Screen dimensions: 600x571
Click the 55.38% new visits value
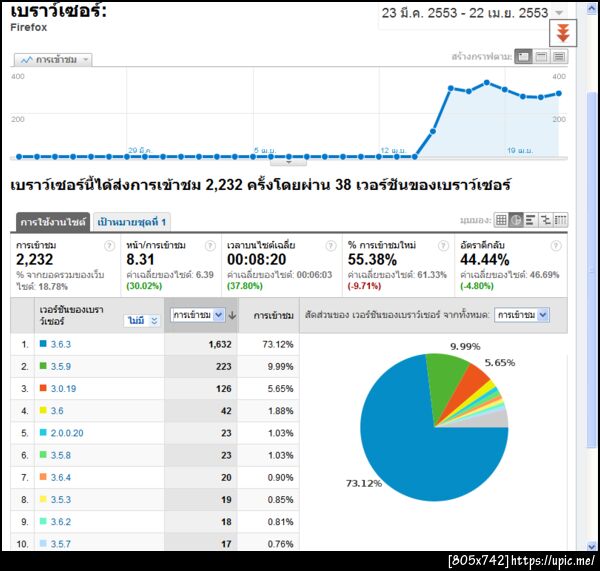pos(372,259)
